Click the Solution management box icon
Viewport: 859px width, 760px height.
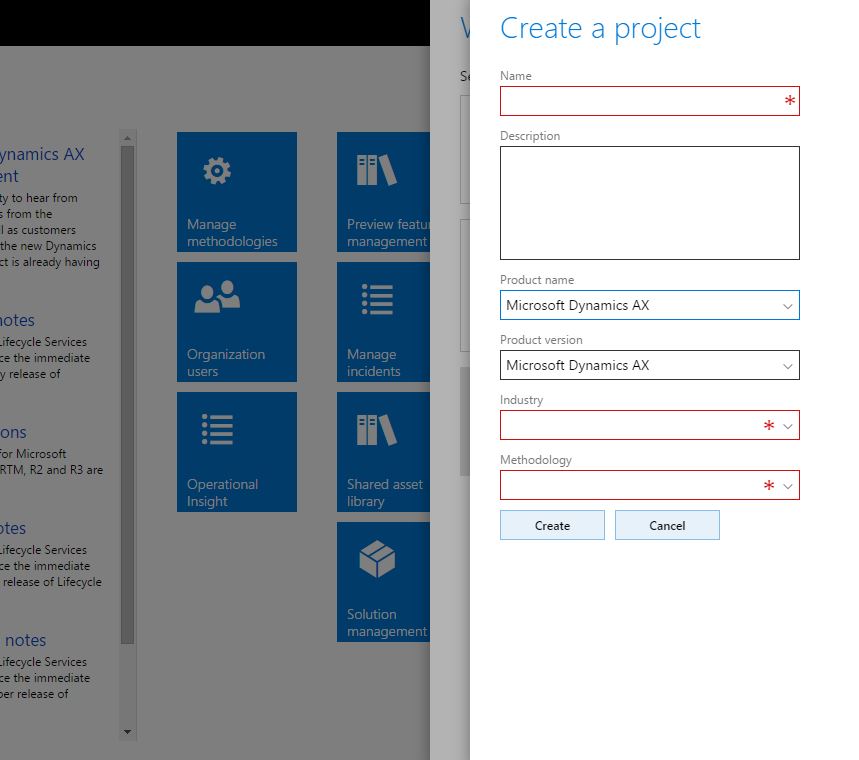376,561
